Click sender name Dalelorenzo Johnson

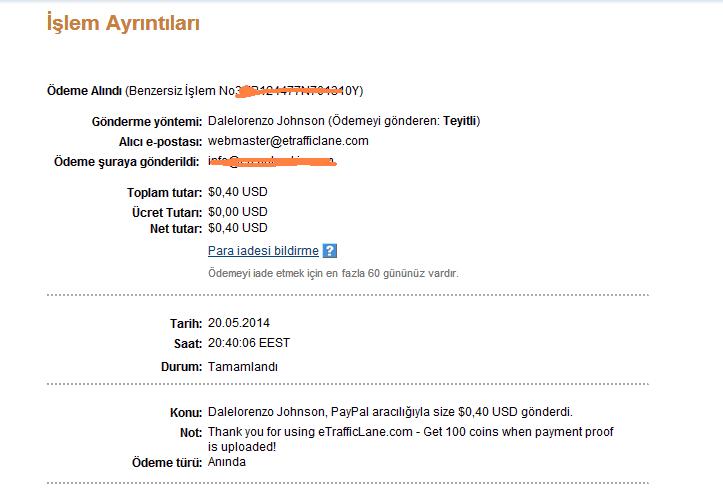[266, 121]
